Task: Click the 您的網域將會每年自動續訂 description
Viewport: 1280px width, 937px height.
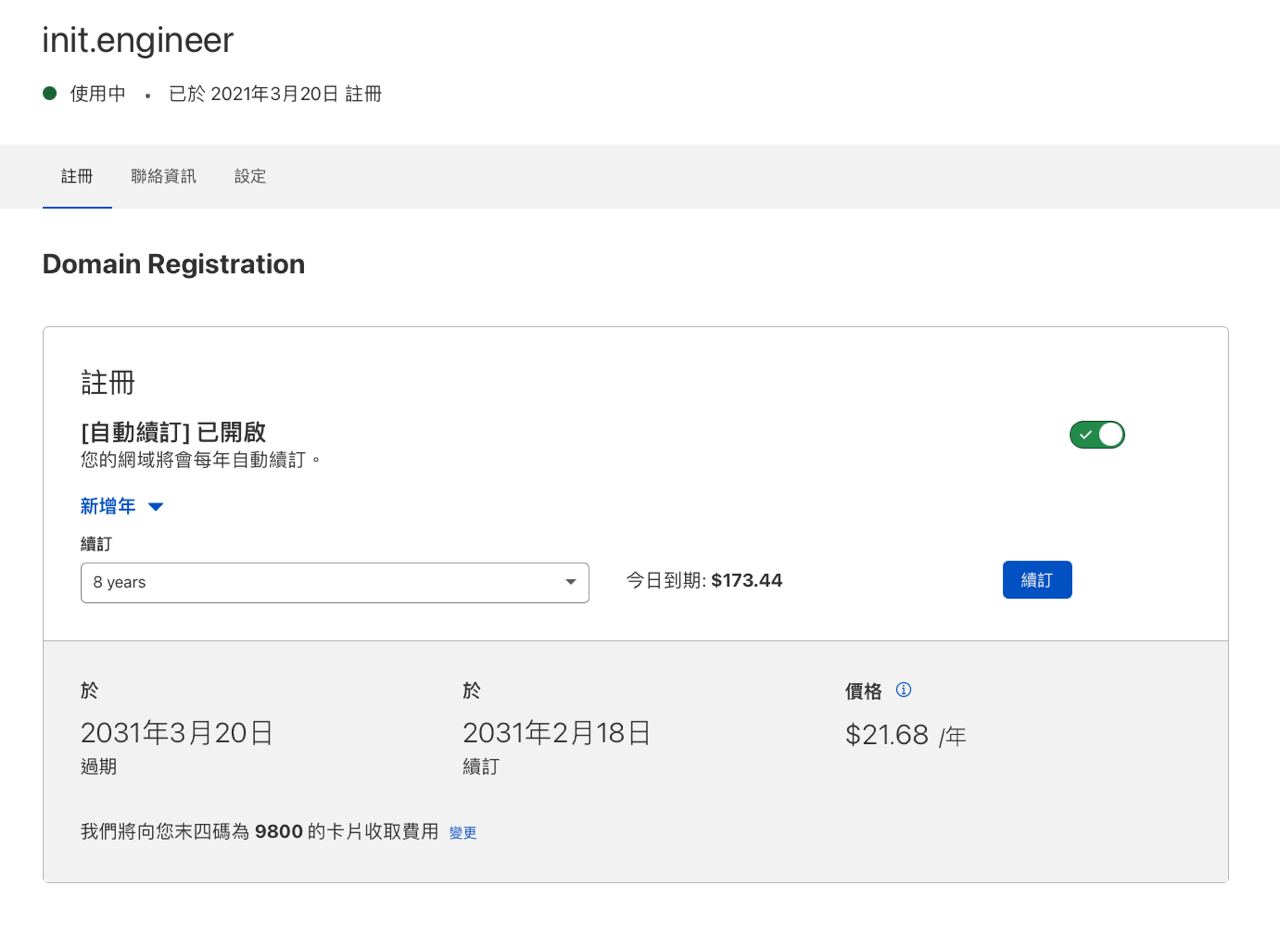Action: (201, 460)
